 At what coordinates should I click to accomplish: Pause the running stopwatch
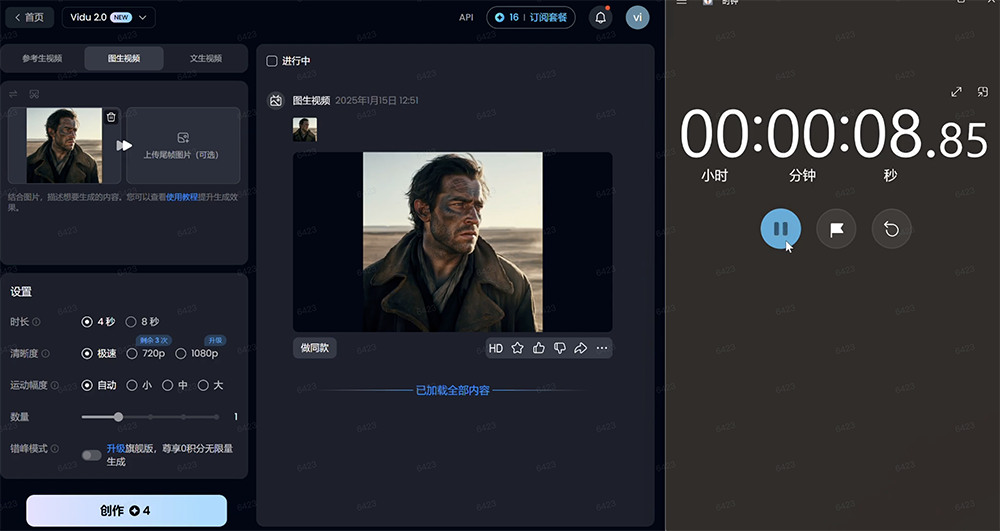coord(780,229)
